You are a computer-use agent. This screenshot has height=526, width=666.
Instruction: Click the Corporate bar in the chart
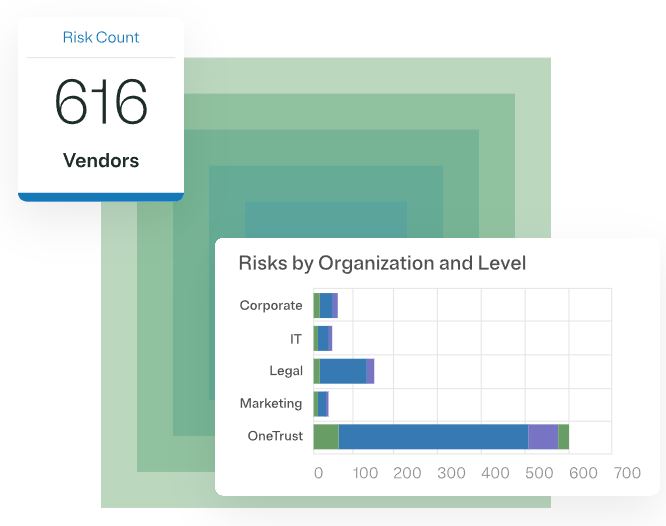(326, 305)
